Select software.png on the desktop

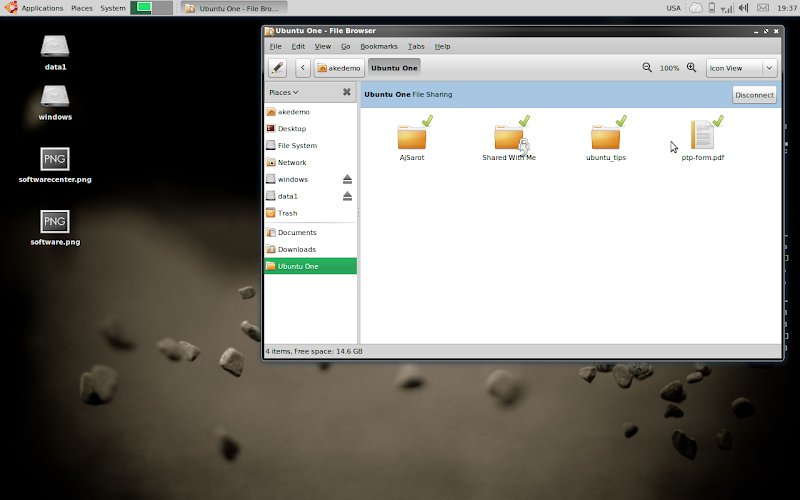pyautogui.click(x=55, y=228)
